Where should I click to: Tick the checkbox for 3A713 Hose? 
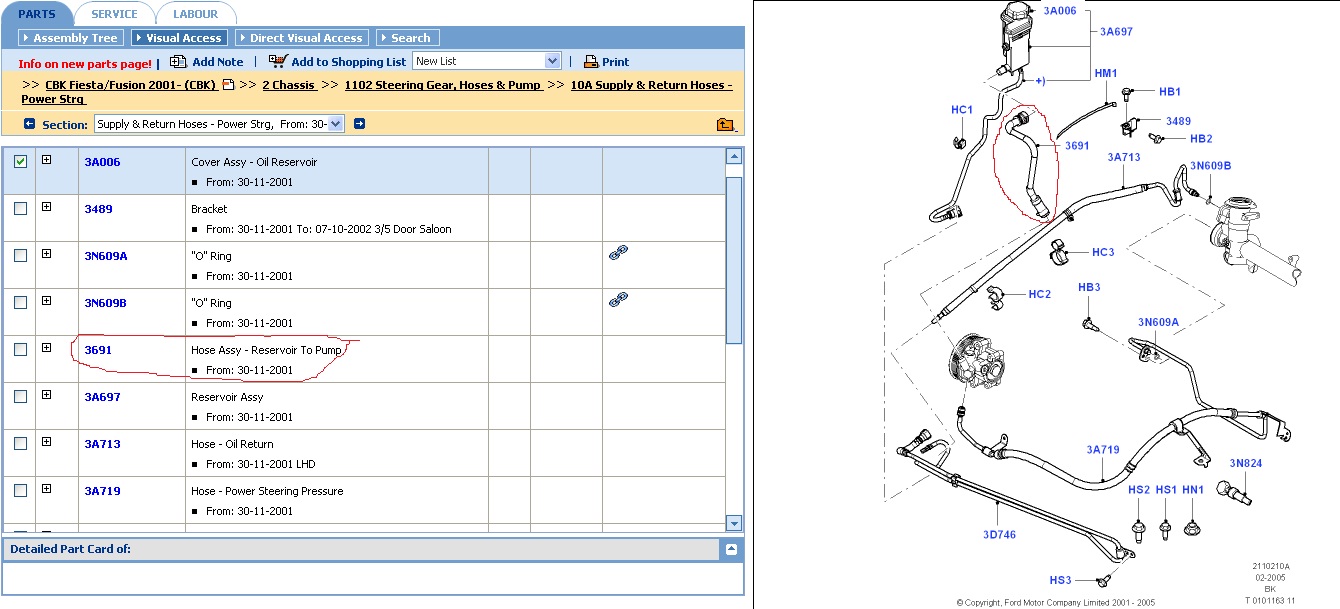21,443
